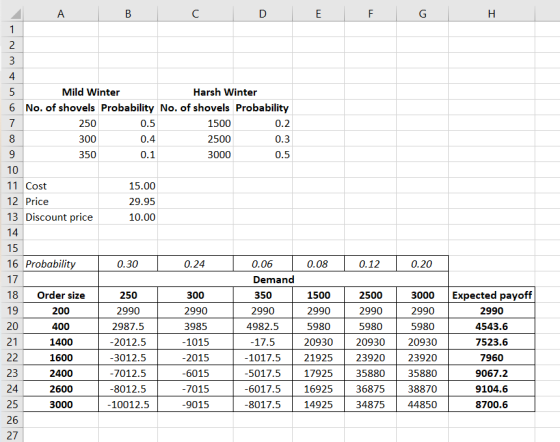The image size is (560, 442).
Task: Click the 'Mild Winter' heading cell
Action: click(90, 92)
